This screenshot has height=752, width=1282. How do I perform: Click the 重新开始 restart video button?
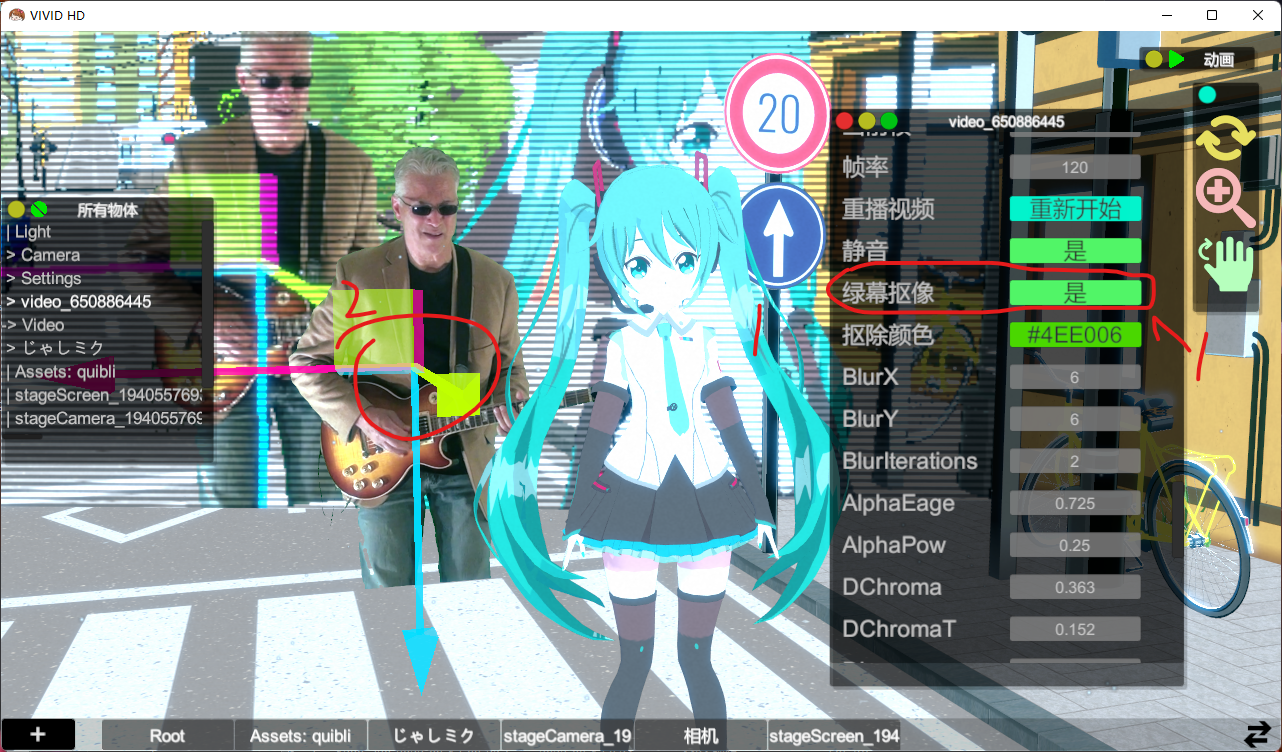[1075, 209]
